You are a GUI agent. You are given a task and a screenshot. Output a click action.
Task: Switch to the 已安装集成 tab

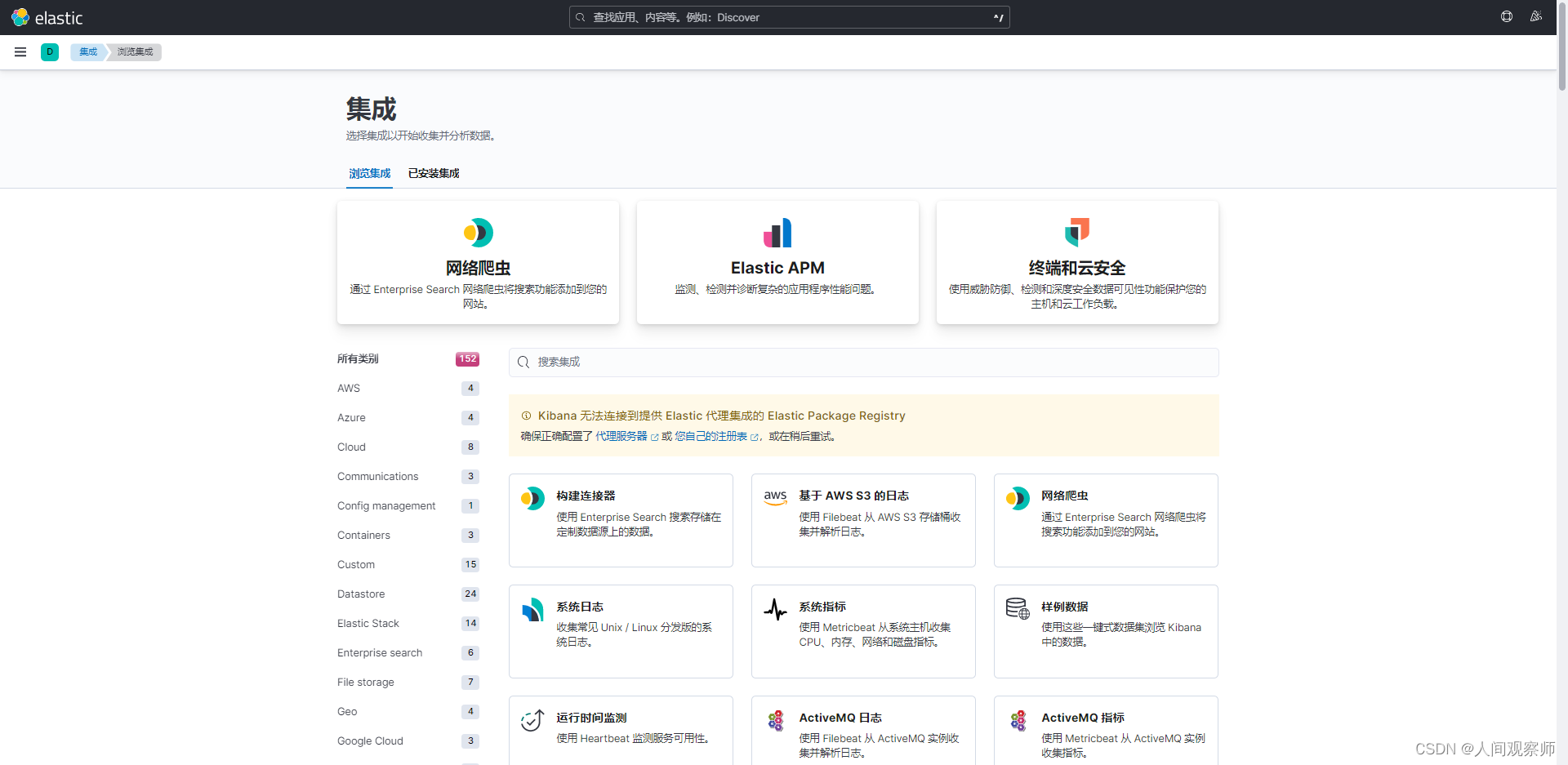coord(434,173)
